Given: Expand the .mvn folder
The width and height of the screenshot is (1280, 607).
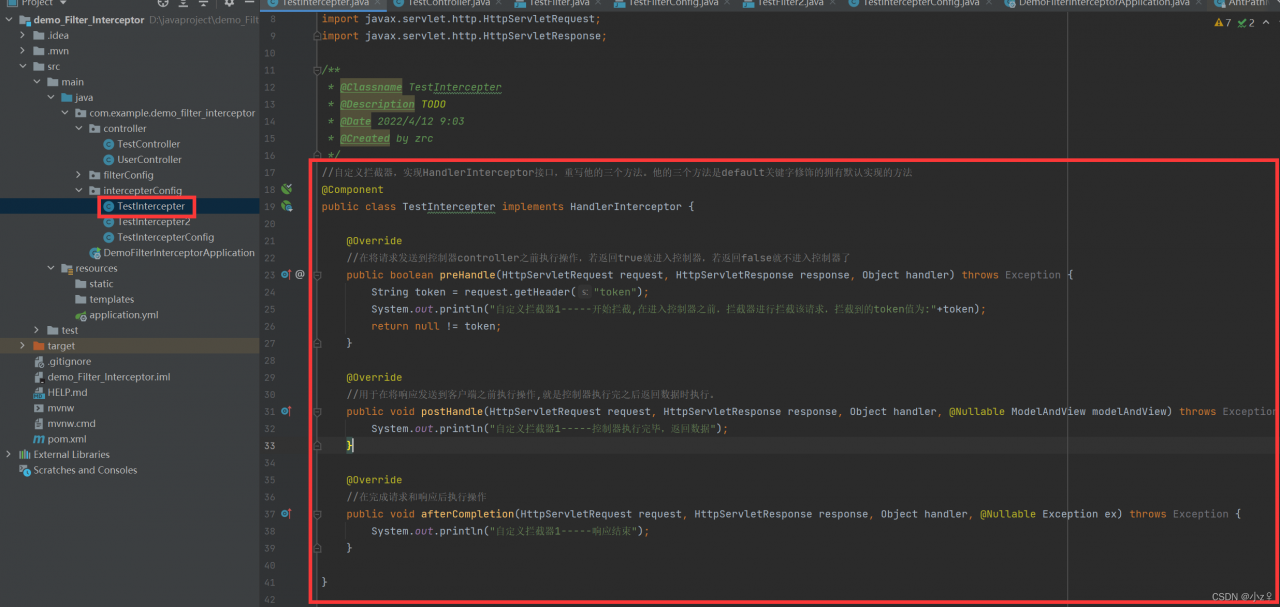Looking at the screenshot, I should [x=23, y=51].
